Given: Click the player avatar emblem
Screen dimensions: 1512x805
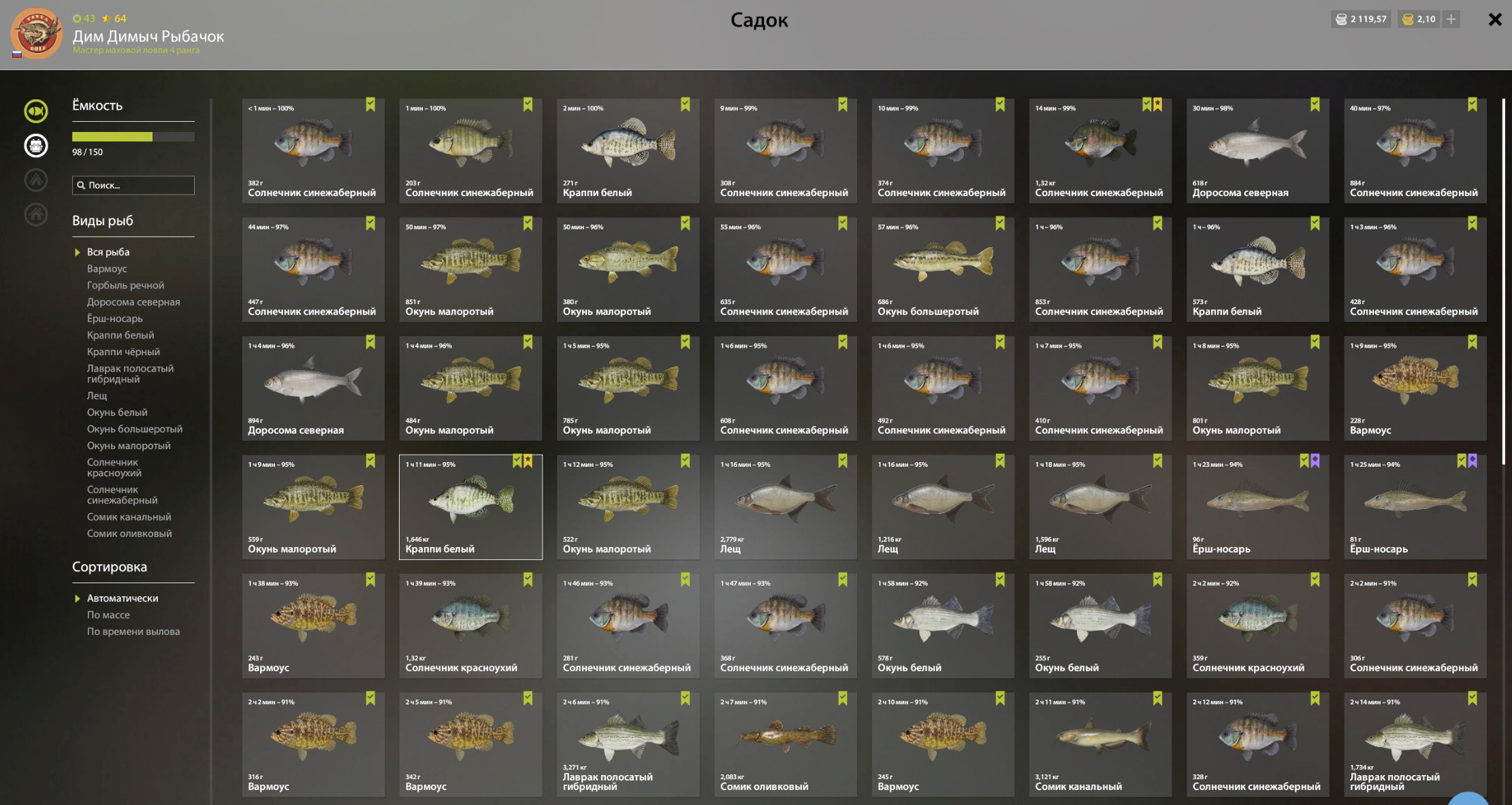Looking at the screenshot, I should click(x=36, y=33).
